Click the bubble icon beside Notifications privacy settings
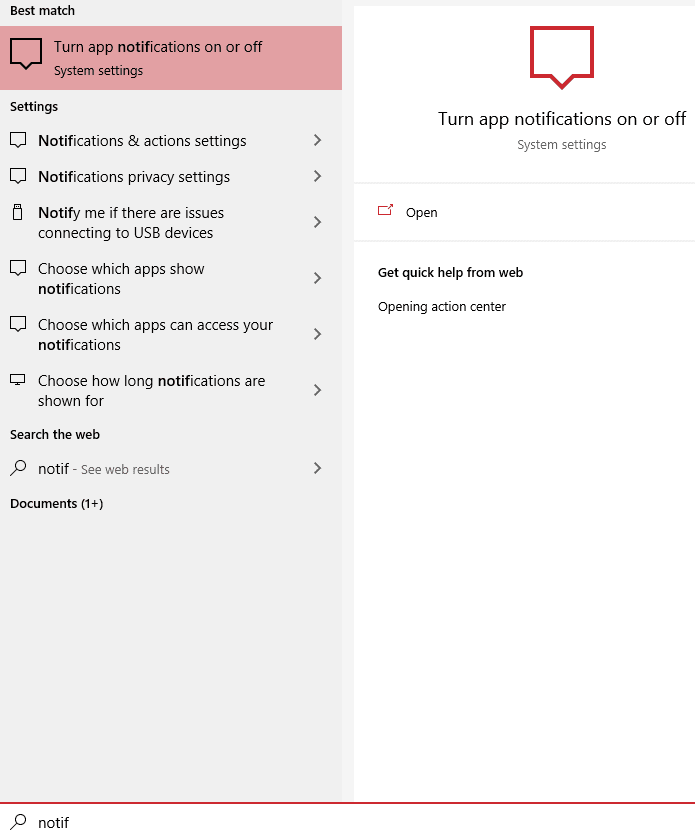Viewport: 695px width, 833px height. 18,176
